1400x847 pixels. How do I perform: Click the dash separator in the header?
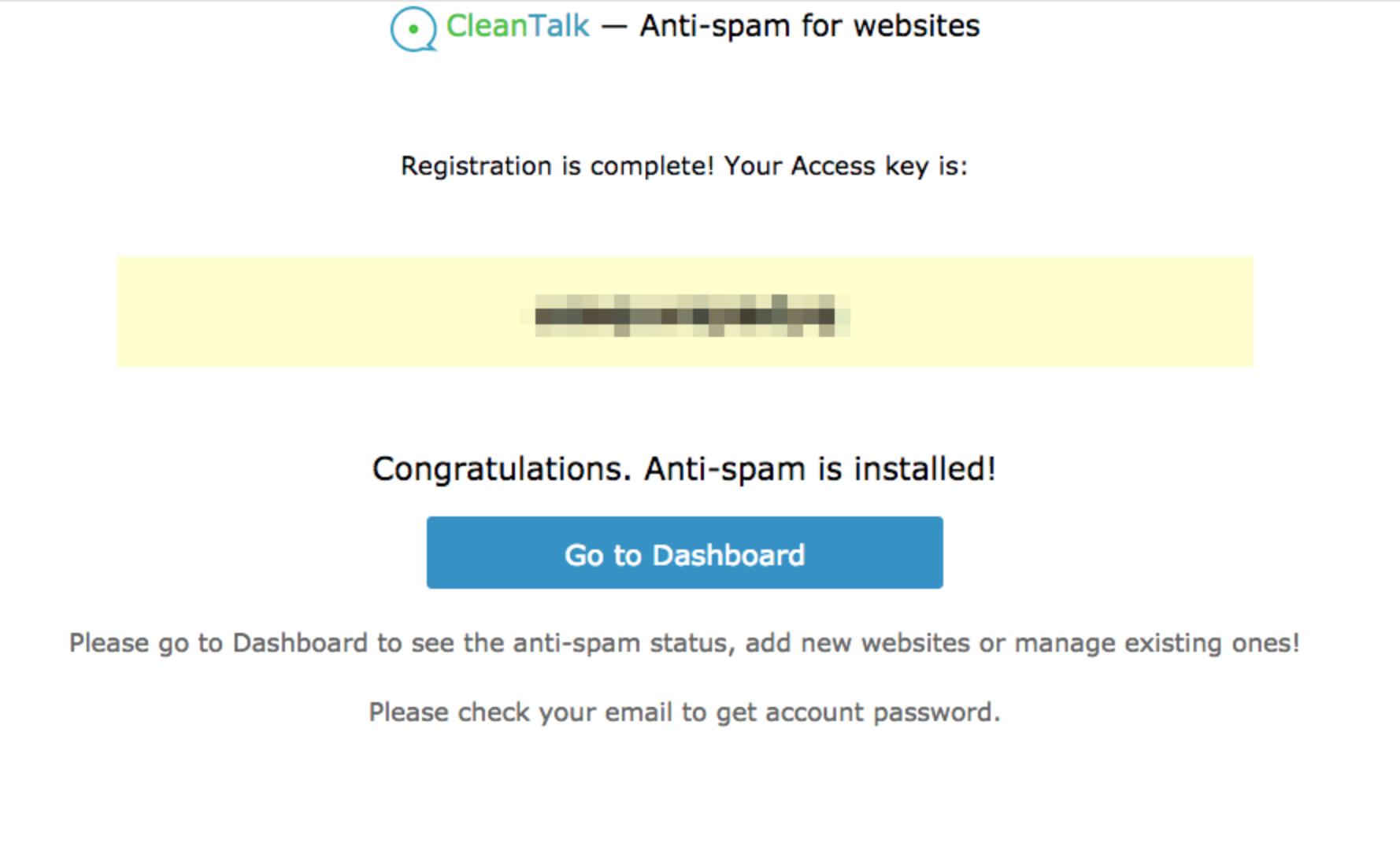coord(614,27)
